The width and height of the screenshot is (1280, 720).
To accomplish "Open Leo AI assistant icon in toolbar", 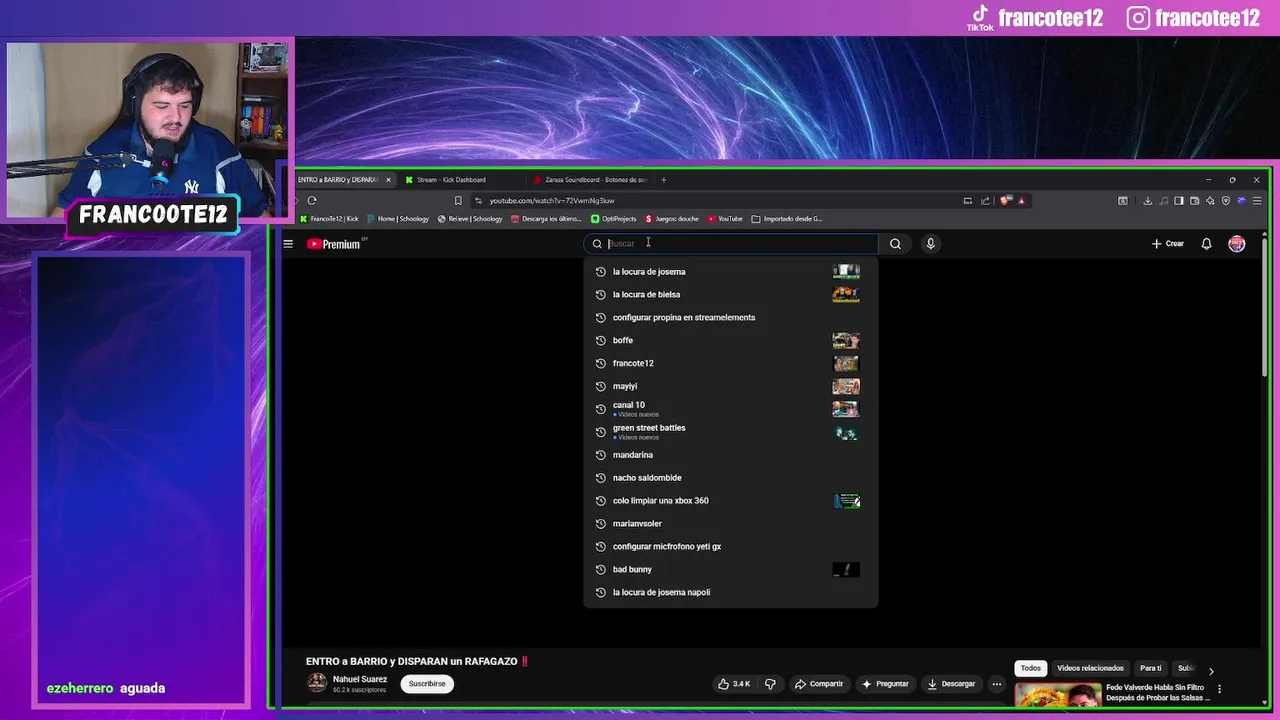I will click(x=1210, y=200).
